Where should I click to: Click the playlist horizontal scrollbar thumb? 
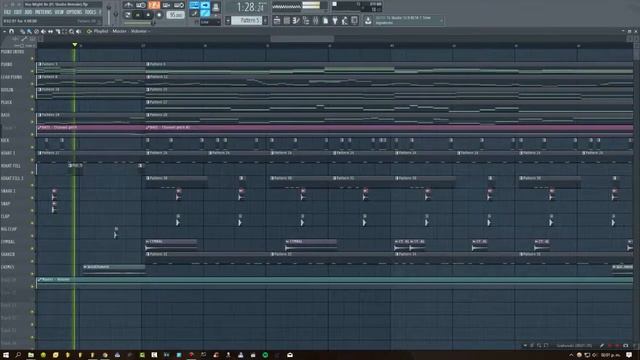tap(302, 39)
